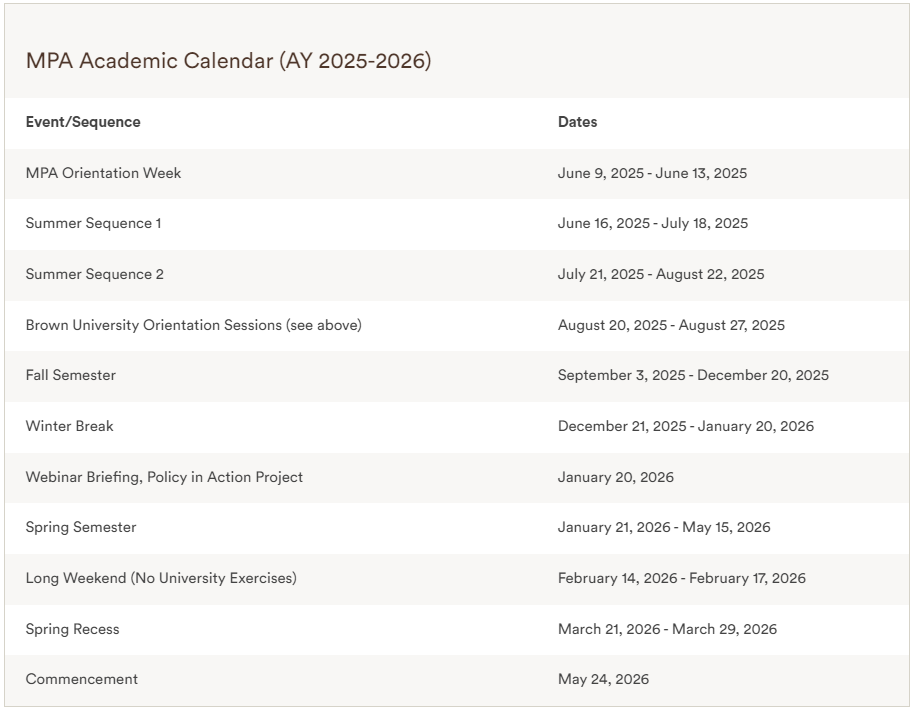Click the 'Spring Recess' row label
Image resolution: width=915 pixels, height=714 pixels.
point(72,629)
